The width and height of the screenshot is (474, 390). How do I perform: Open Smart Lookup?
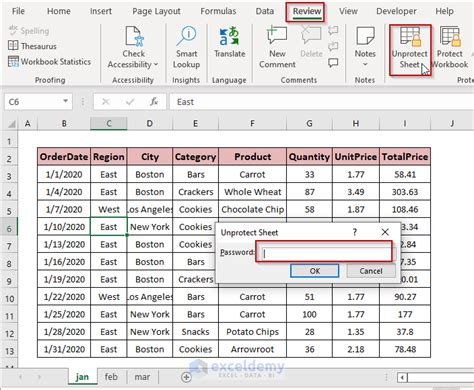(186, 47)
